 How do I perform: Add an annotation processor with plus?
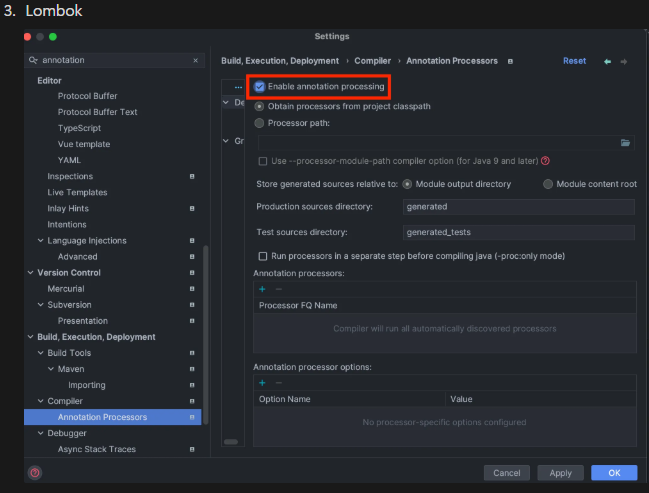click(262, 289)
